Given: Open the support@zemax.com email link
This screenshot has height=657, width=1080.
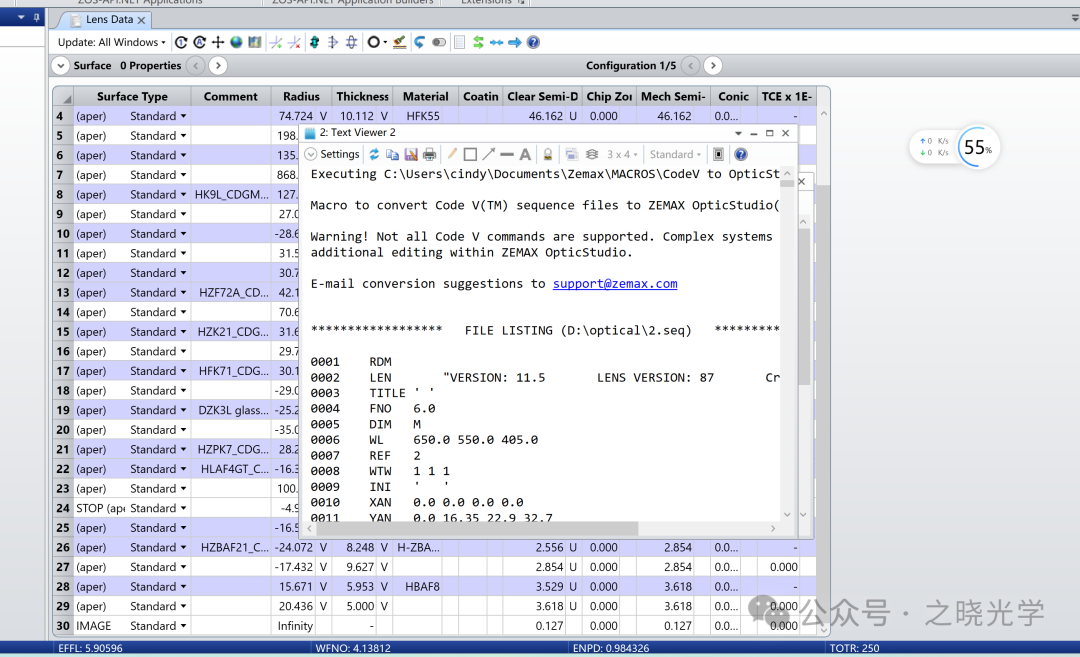Looking at the screenshot, I should pyautogui.click(x=615, y=284).
